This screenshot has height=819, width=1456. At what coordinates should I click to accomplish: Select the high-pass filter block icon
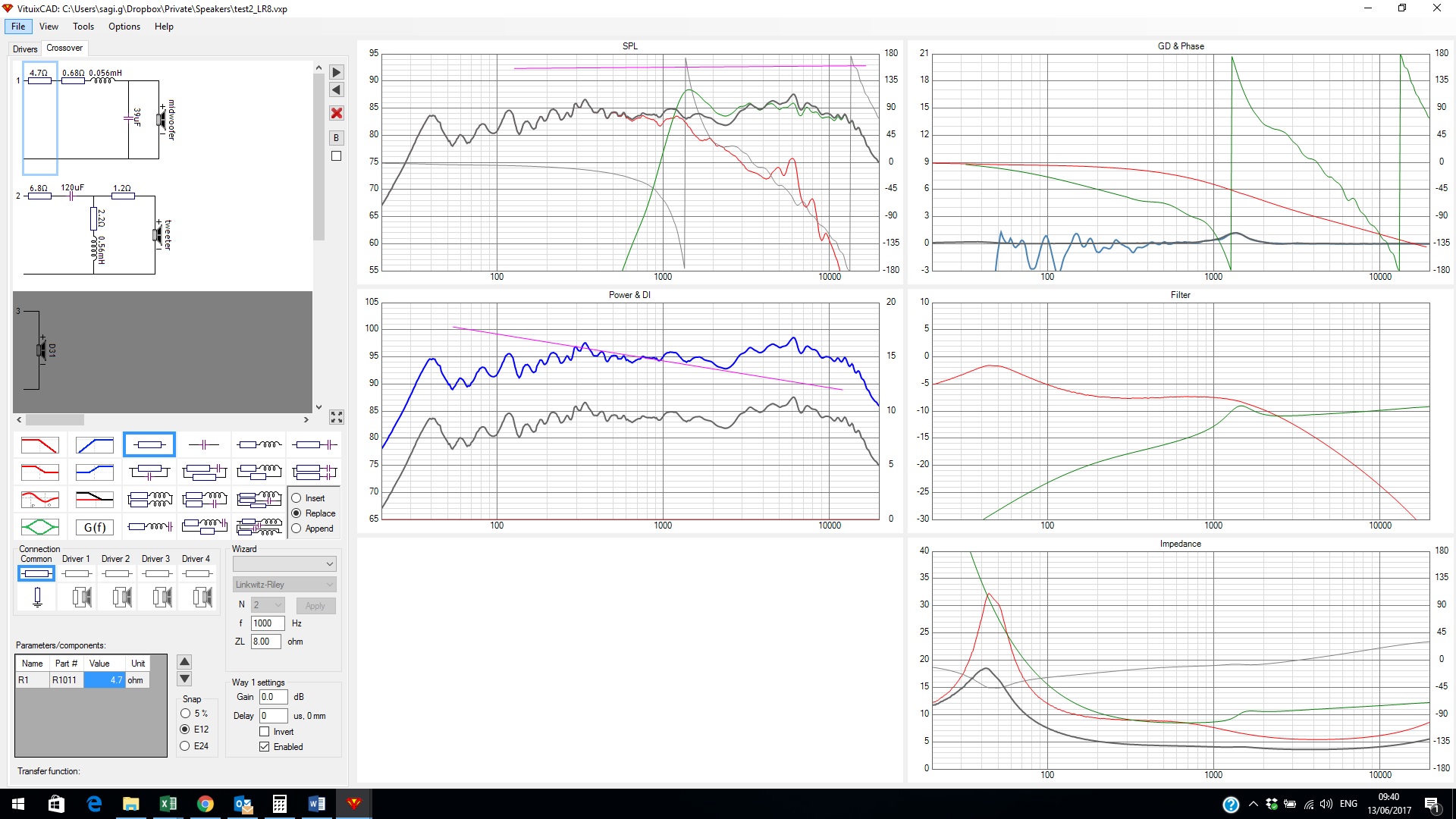tap(94, 445)
